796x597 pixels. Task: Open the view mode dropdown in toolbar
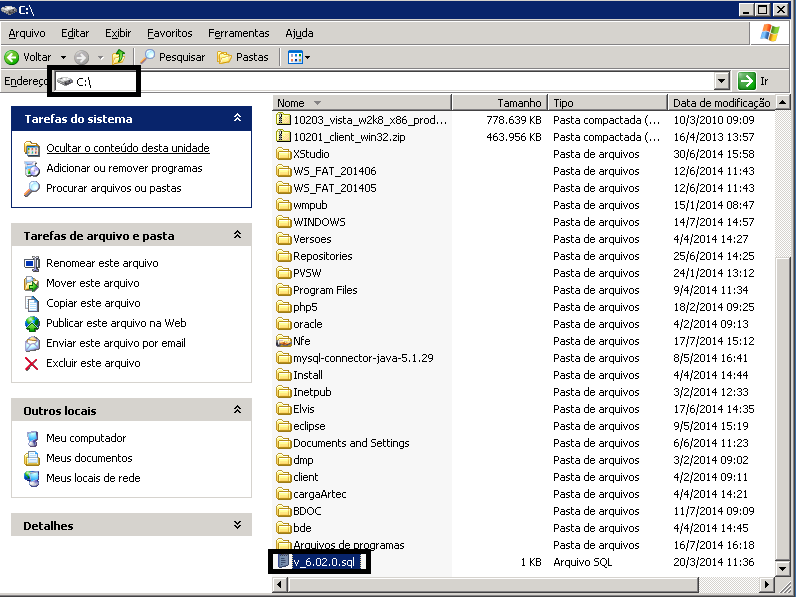(x=299, y=57)
